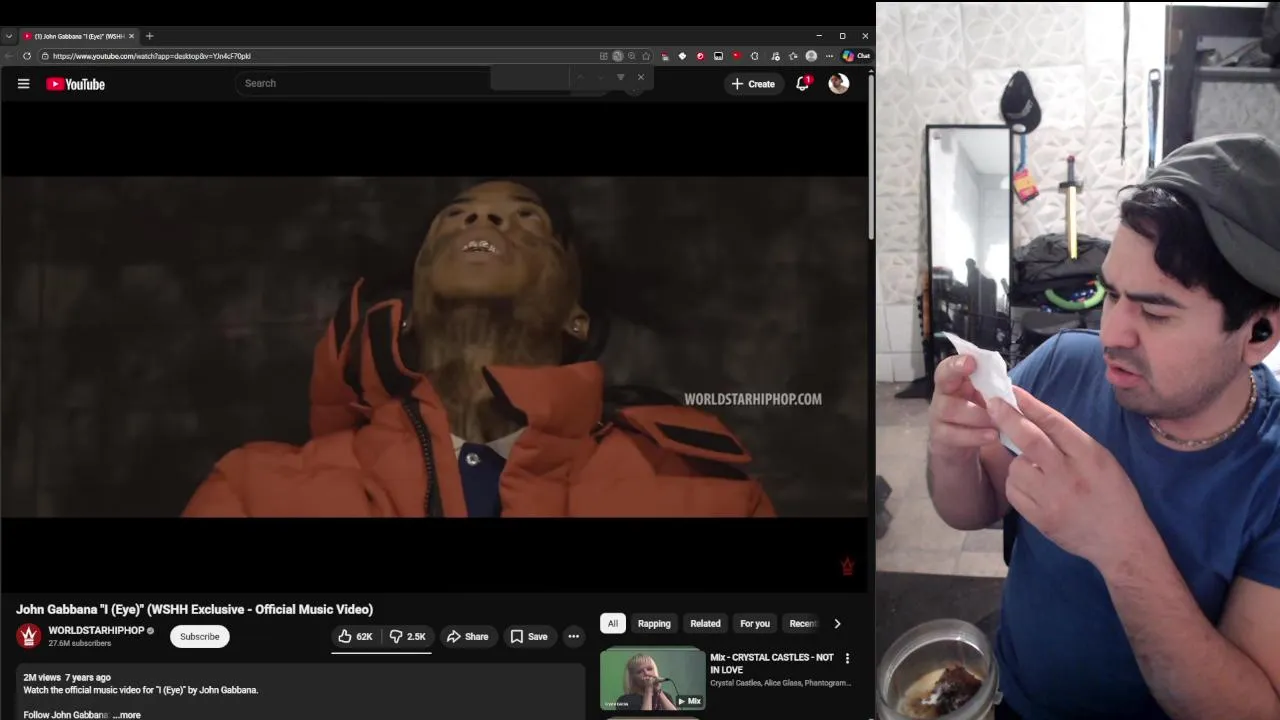Open the Edge settings and more menu

(829, 56)
